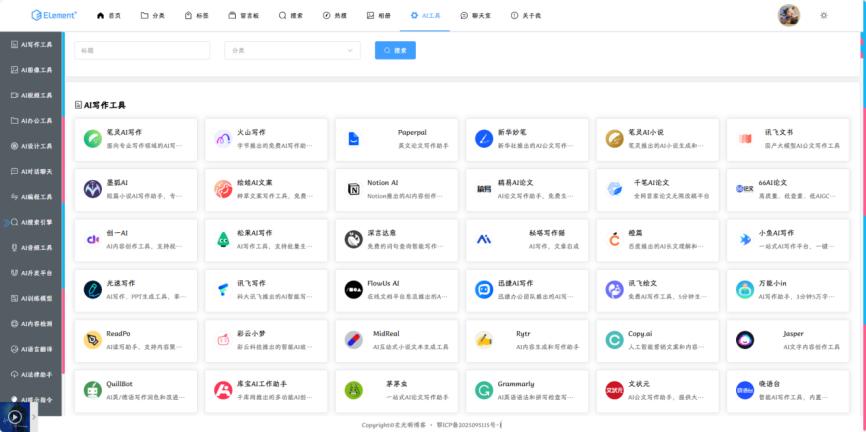Screen dimensions: 866x432
Task: Click the Notion AI logo icon
Action: pos(353,189)
